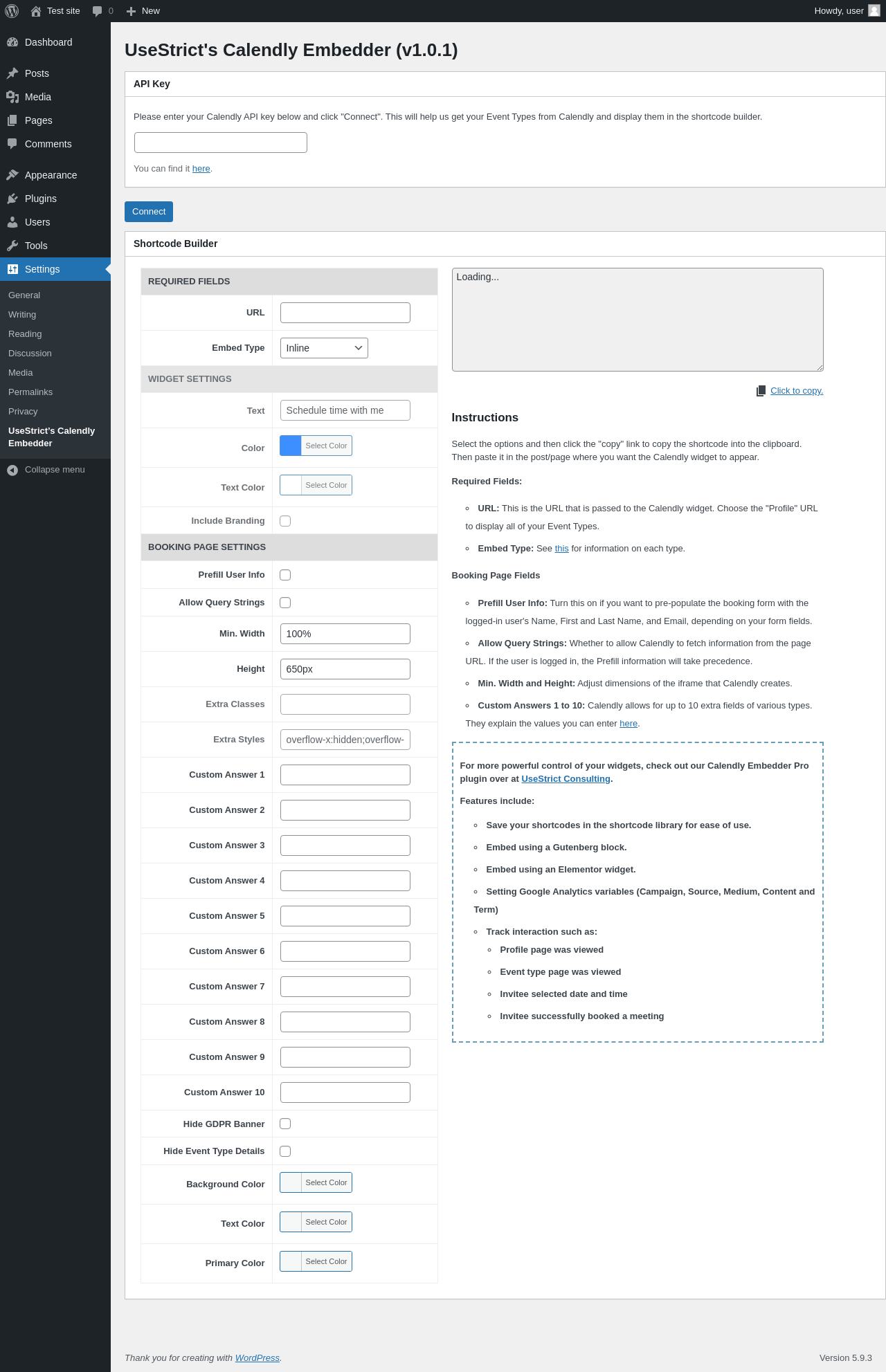
Task: Click the Min. Width input field
Action: (345, 634)
